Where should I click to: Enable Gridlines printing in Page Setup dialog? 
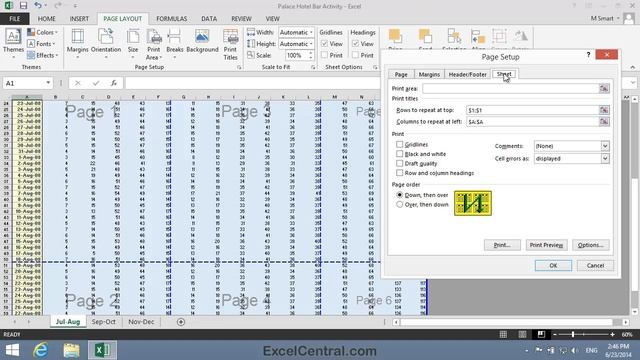400,144
